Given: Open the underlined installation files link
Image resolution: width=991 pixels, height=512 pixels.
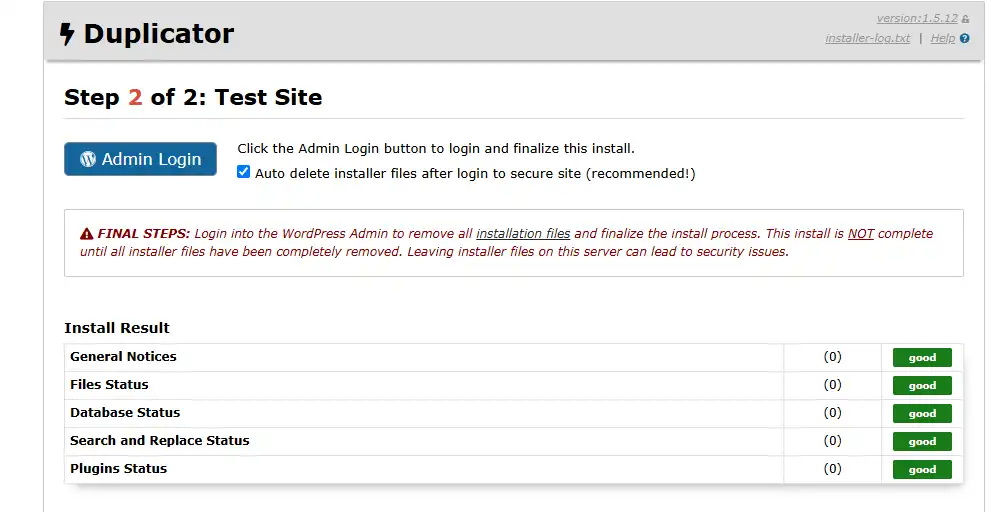Looking at the screenshot, I should pyautogui.click(x=523, y=233).
